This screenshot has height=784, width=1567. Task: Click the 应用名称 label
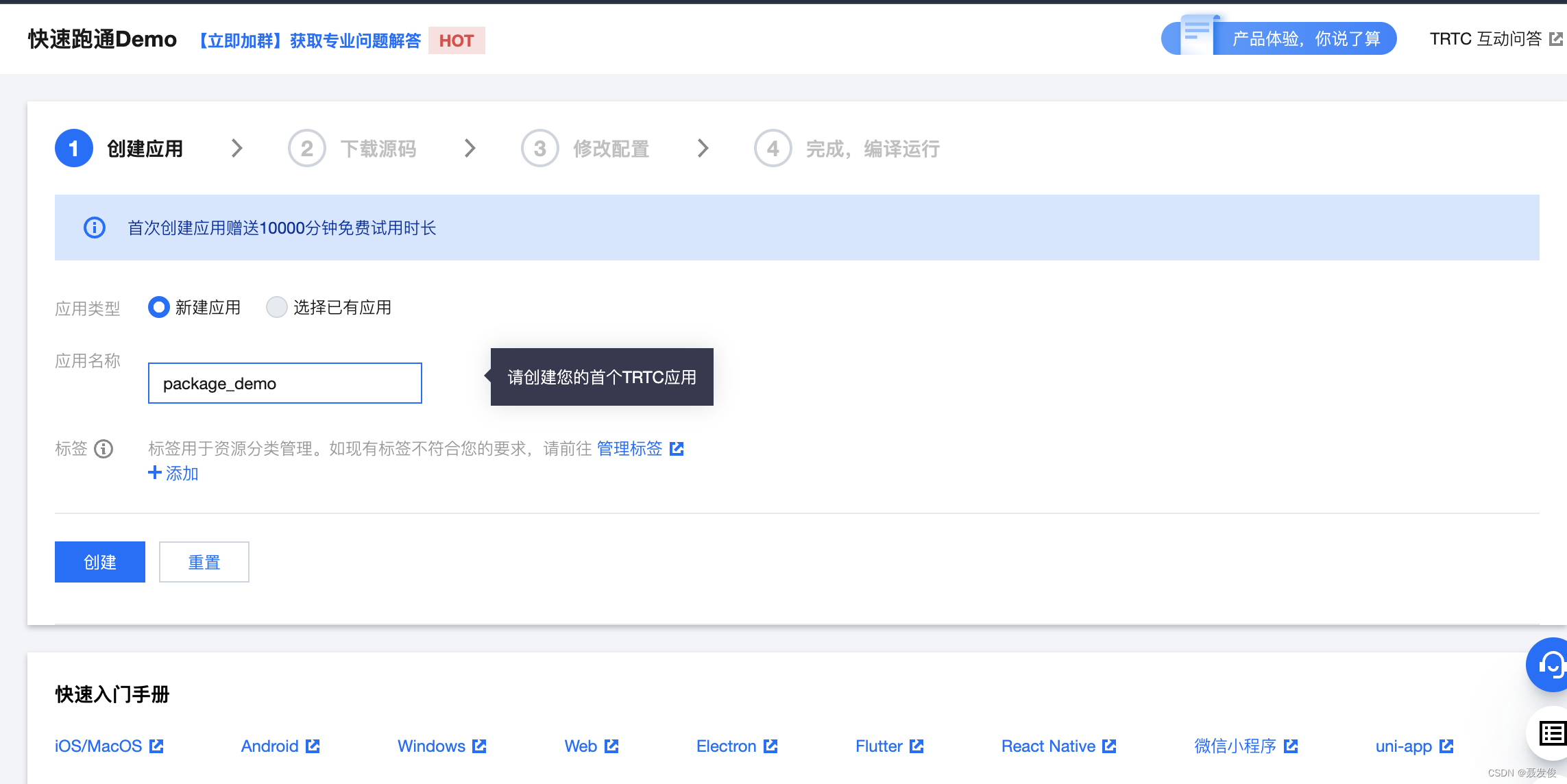[88, 360]
